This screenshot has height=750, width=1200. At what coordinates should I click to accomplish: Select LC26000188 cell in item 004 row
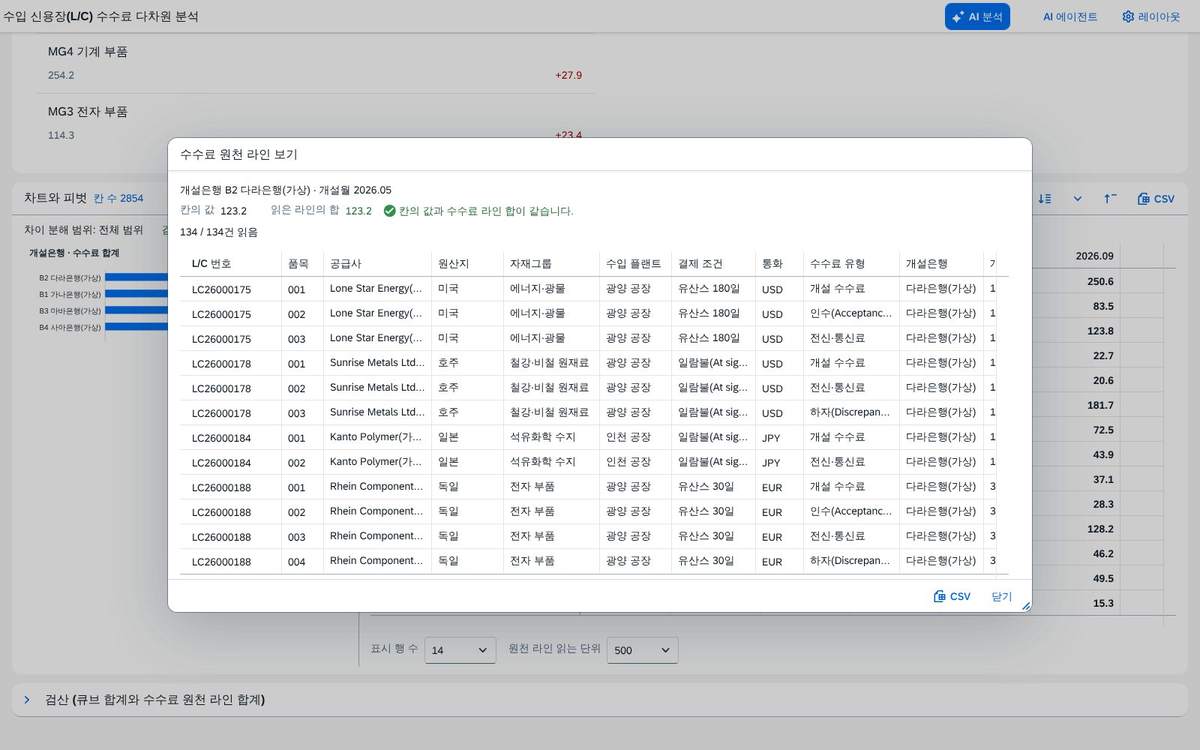232,562
